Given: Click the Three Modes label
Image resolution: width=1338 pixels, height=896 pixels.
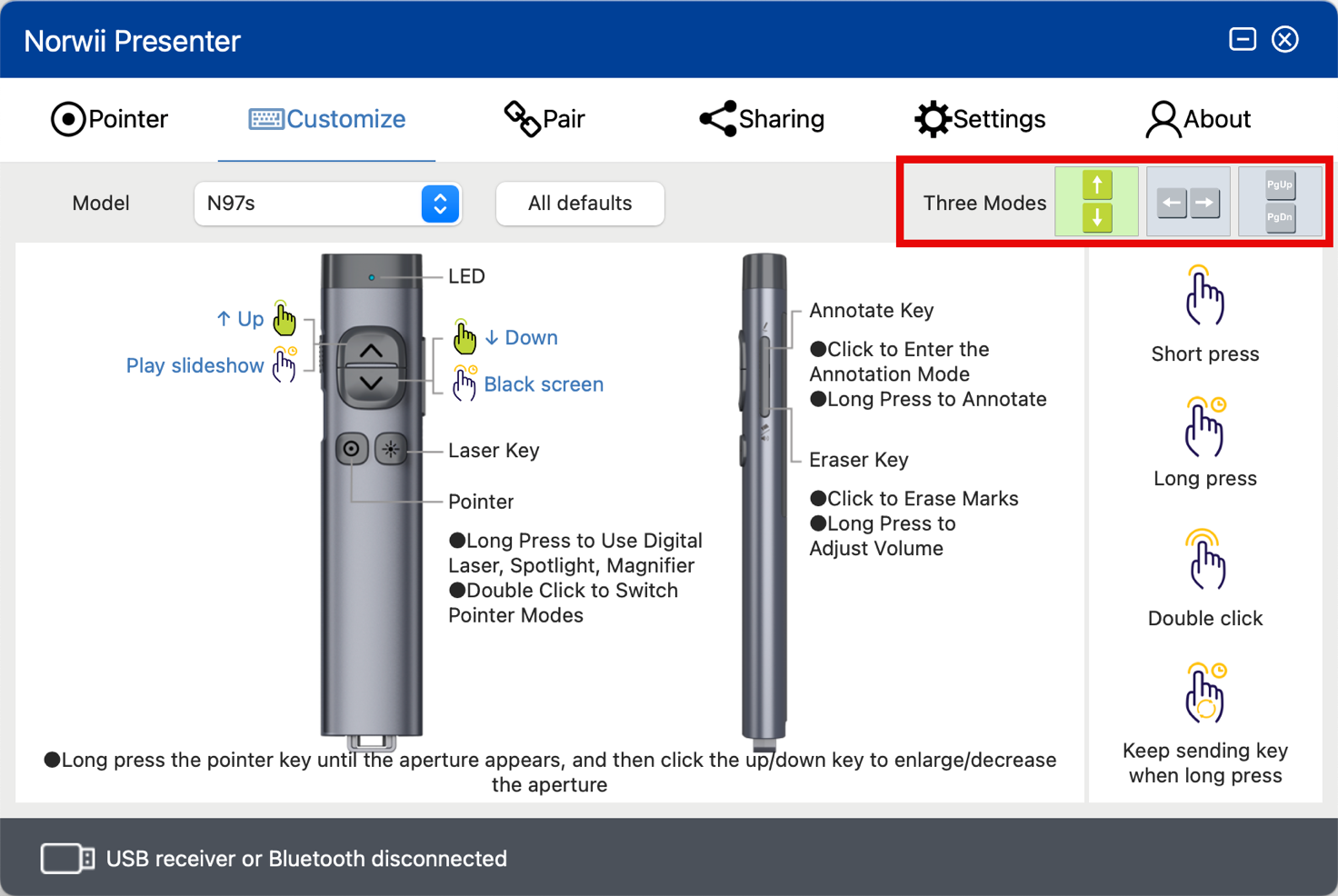Looking at the screenshot, I should [984, 203].
